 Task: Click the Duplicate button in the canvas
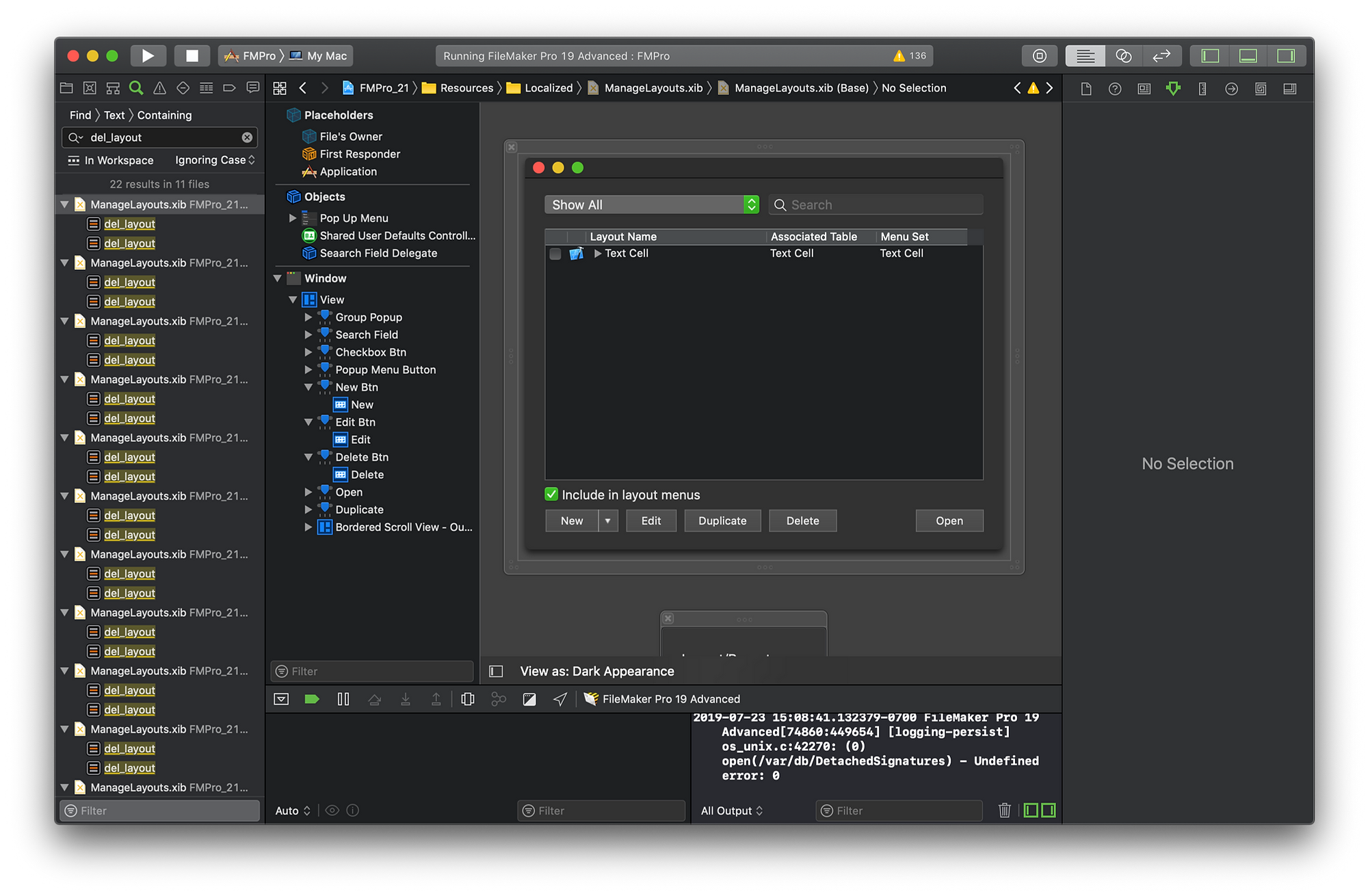pyautogui.click(x=722, y=521)
